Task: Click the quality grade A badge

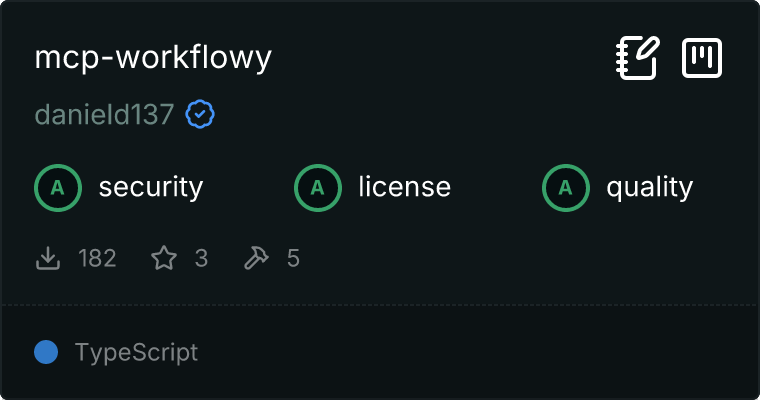Action: pos(566,187)
